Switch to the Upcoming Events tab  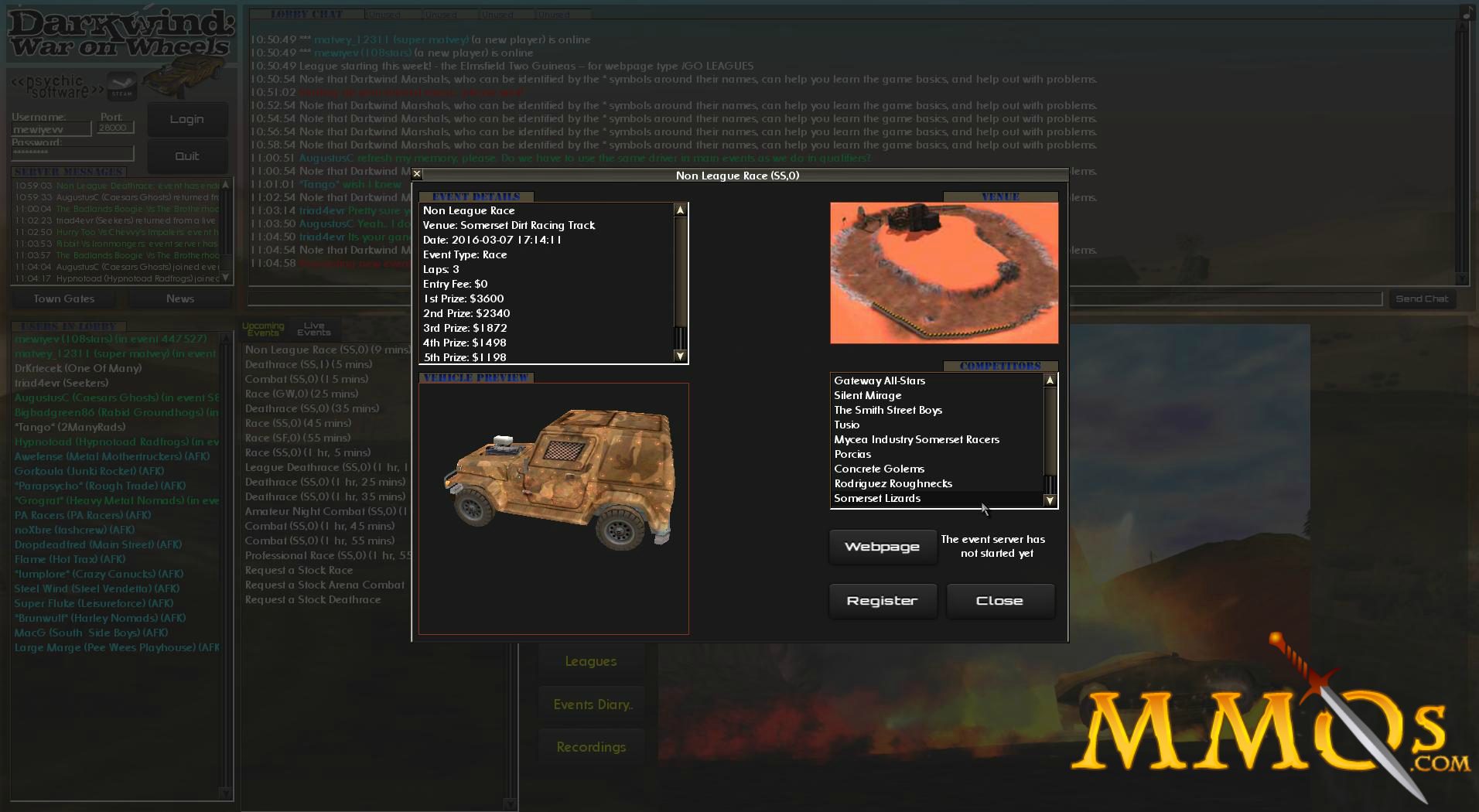[263, 329]
